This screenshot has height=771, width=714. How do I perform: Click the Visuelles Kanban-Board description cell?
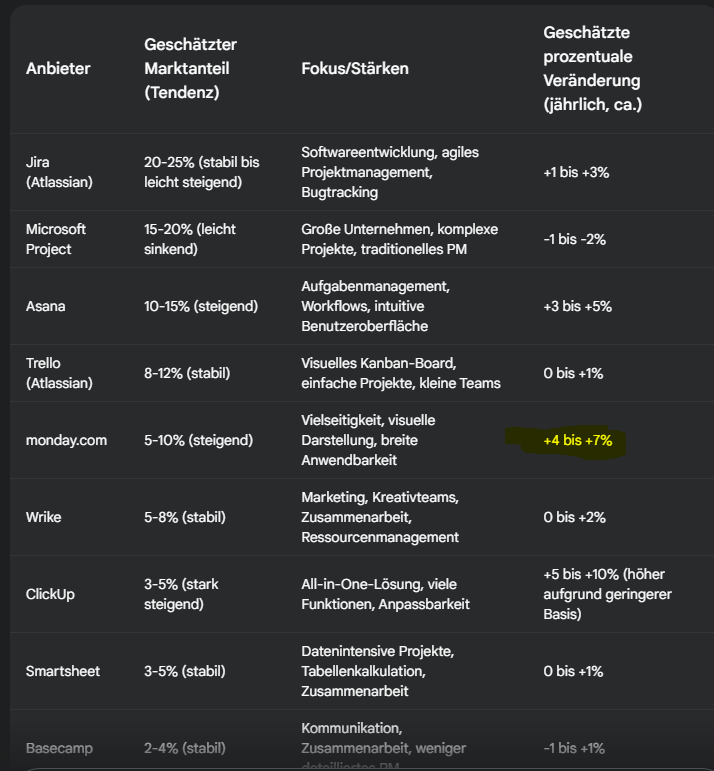pos(400,373)
